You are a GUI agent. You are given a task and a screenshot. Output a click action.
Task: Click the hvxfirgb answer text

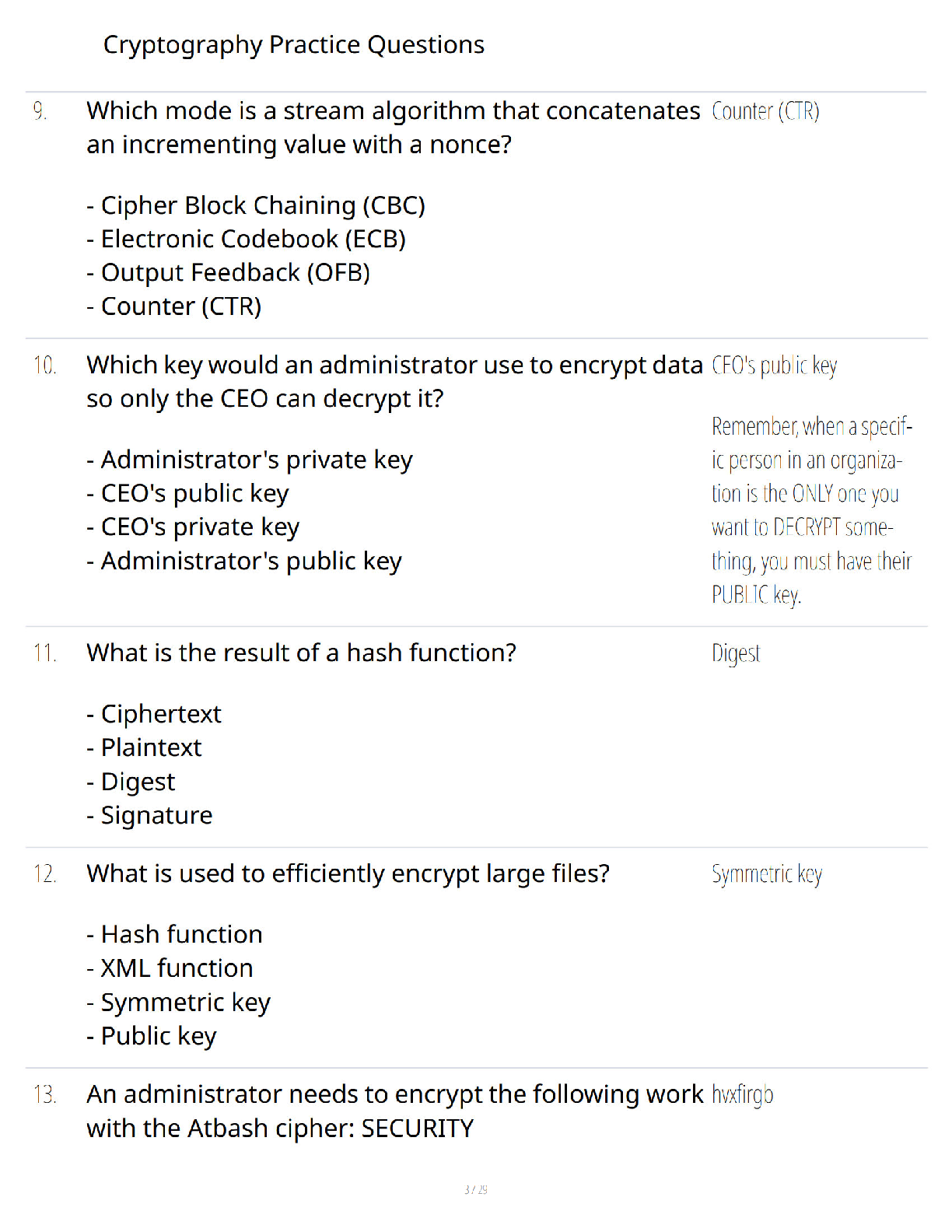743,1095
